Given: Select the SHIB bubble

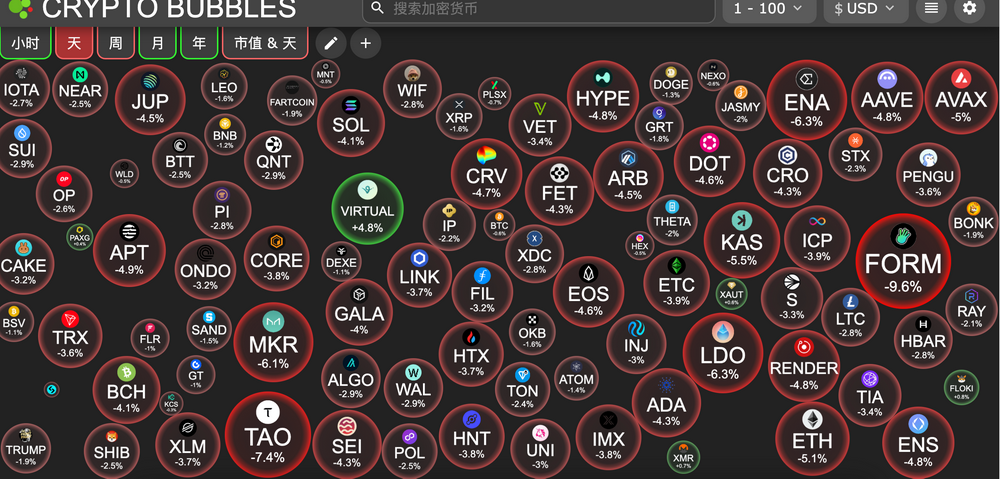Looking at the screenshot, I should point(112,451).
